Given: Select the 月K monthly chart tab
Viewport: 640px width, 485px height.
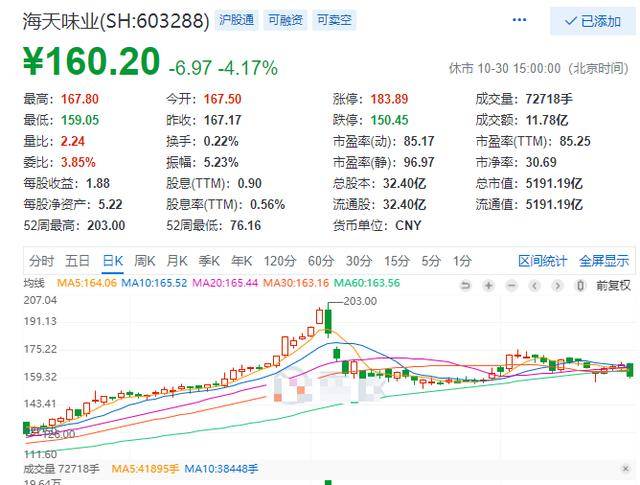Looking at the screenshot, I should click(x=177, y=260).
